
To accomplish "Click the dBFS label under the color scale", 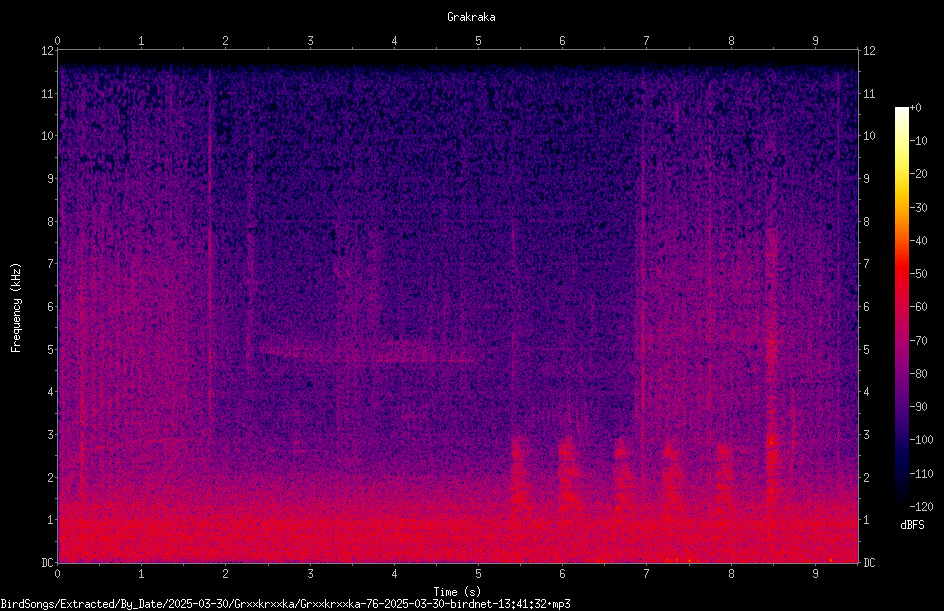I will (x=912, y=525).
